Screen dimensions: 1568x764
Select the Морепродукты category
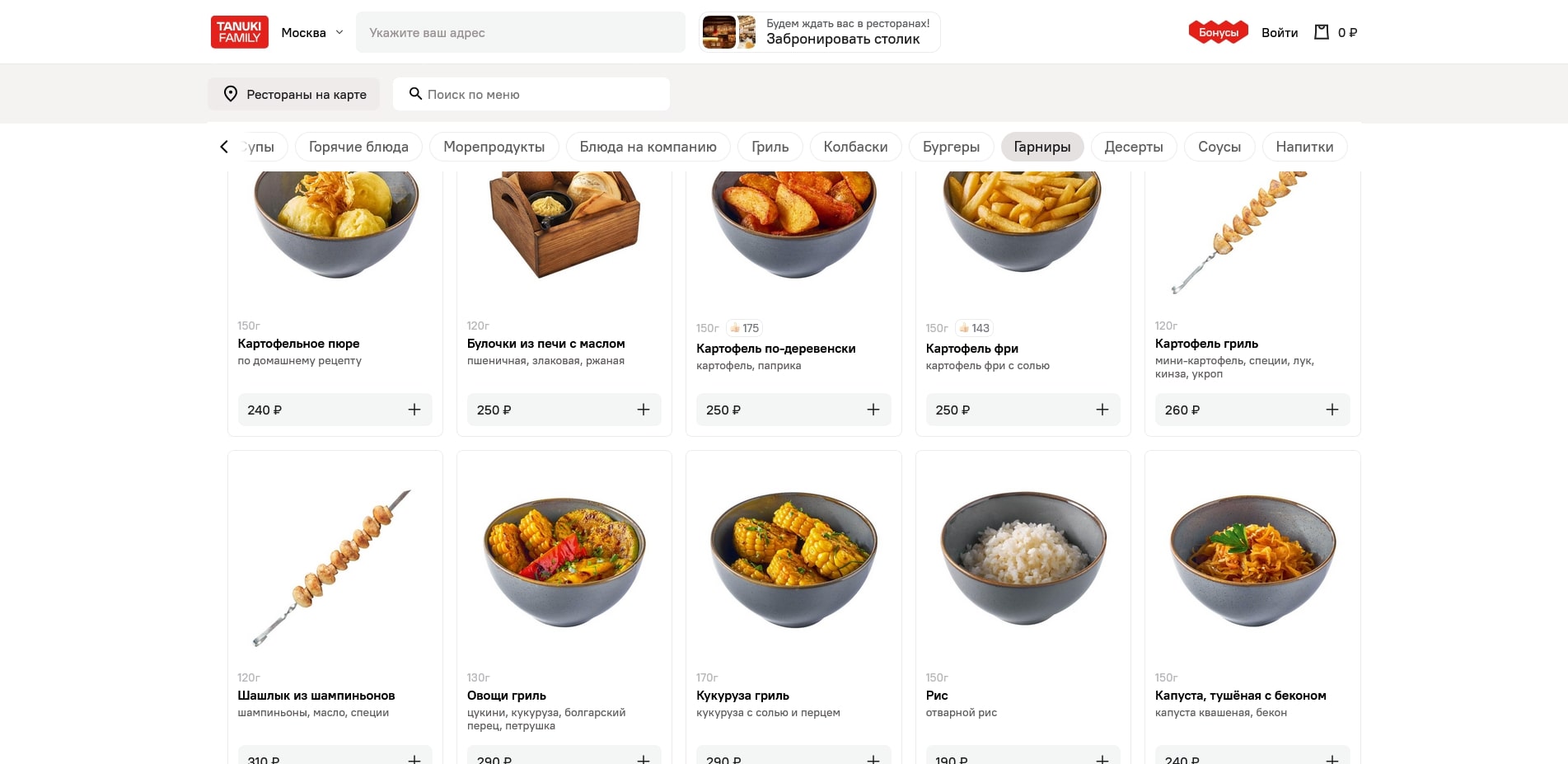(494, 147)
